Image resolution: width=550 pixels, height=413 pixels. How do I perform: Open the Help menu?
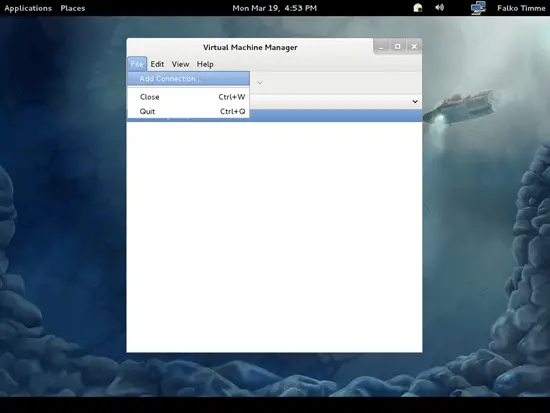click(x=205, y=64)
